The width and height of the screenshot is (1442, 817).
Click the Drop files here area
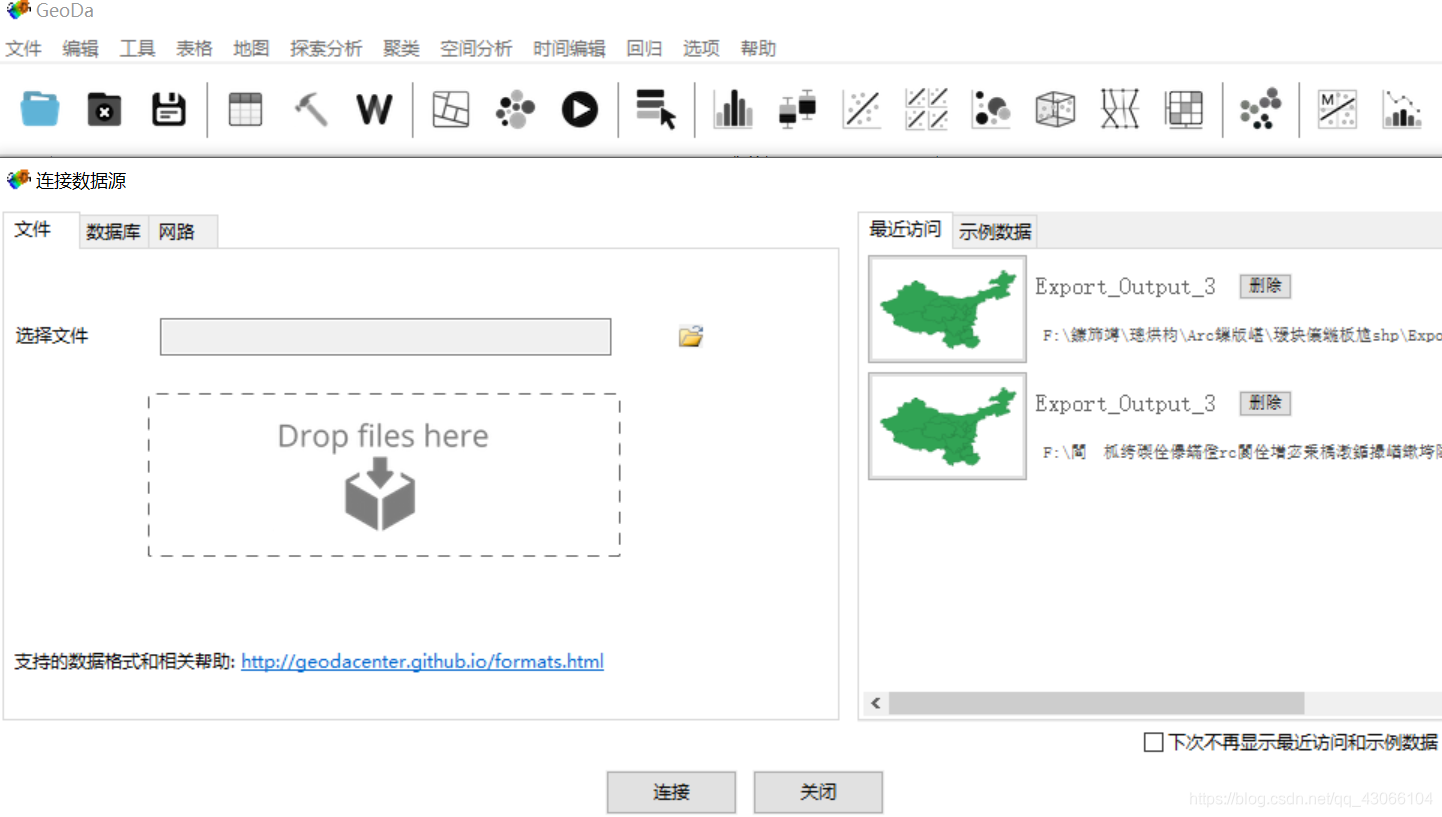(384, 475)
